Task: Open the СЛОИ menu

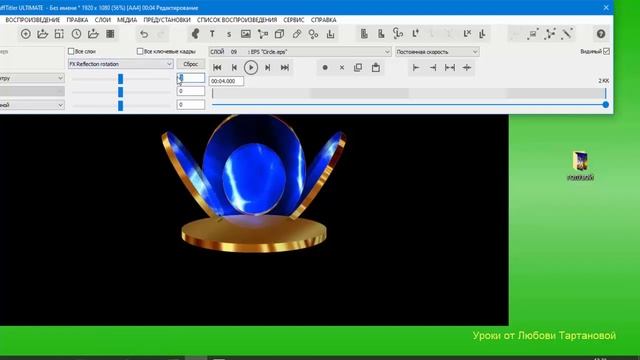Action: [102, 20]
